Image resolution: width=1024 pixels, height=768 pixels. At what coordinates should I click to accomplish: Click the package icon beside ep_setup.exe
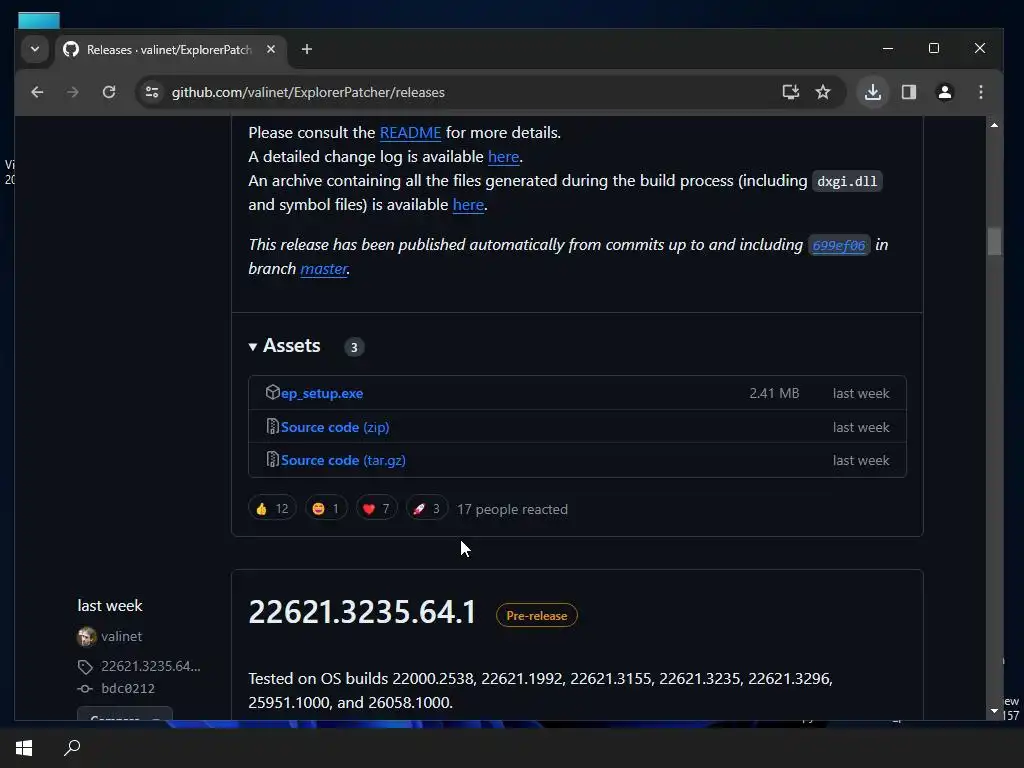point(272,392)
